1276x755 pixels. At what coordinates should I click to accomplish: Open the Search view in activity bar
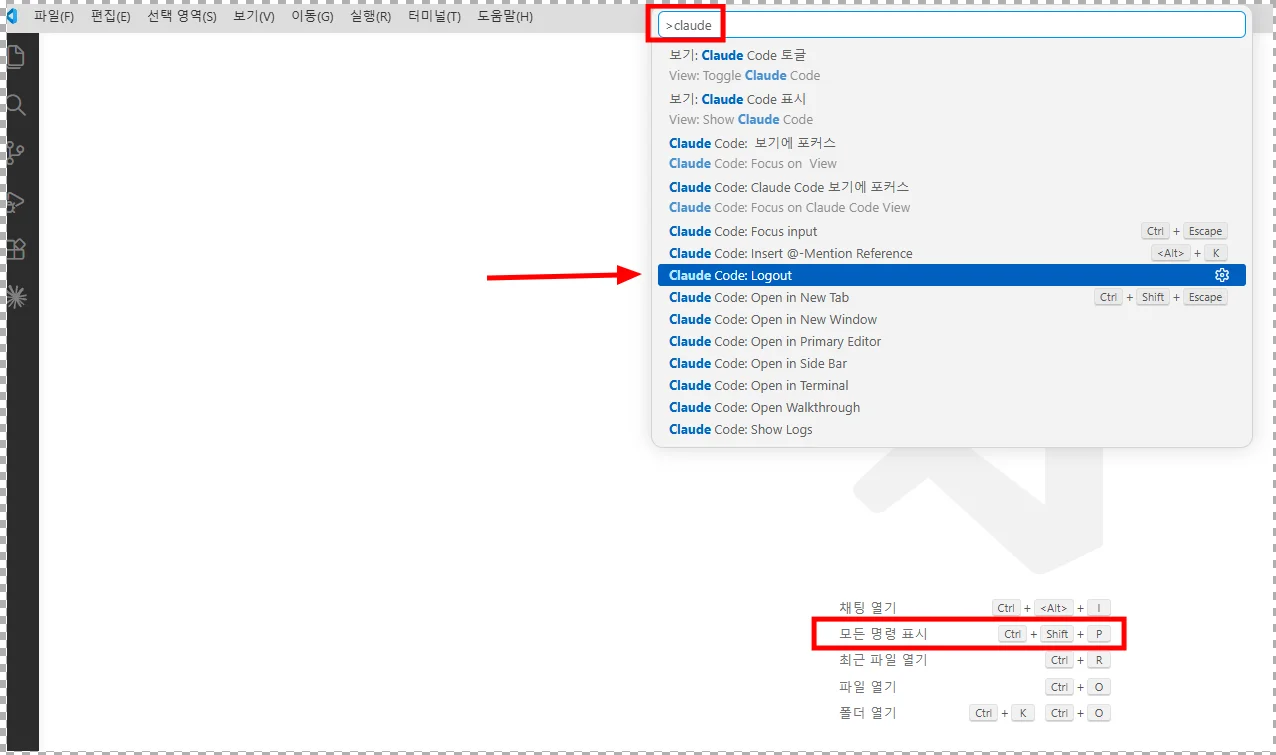(16, 105)
